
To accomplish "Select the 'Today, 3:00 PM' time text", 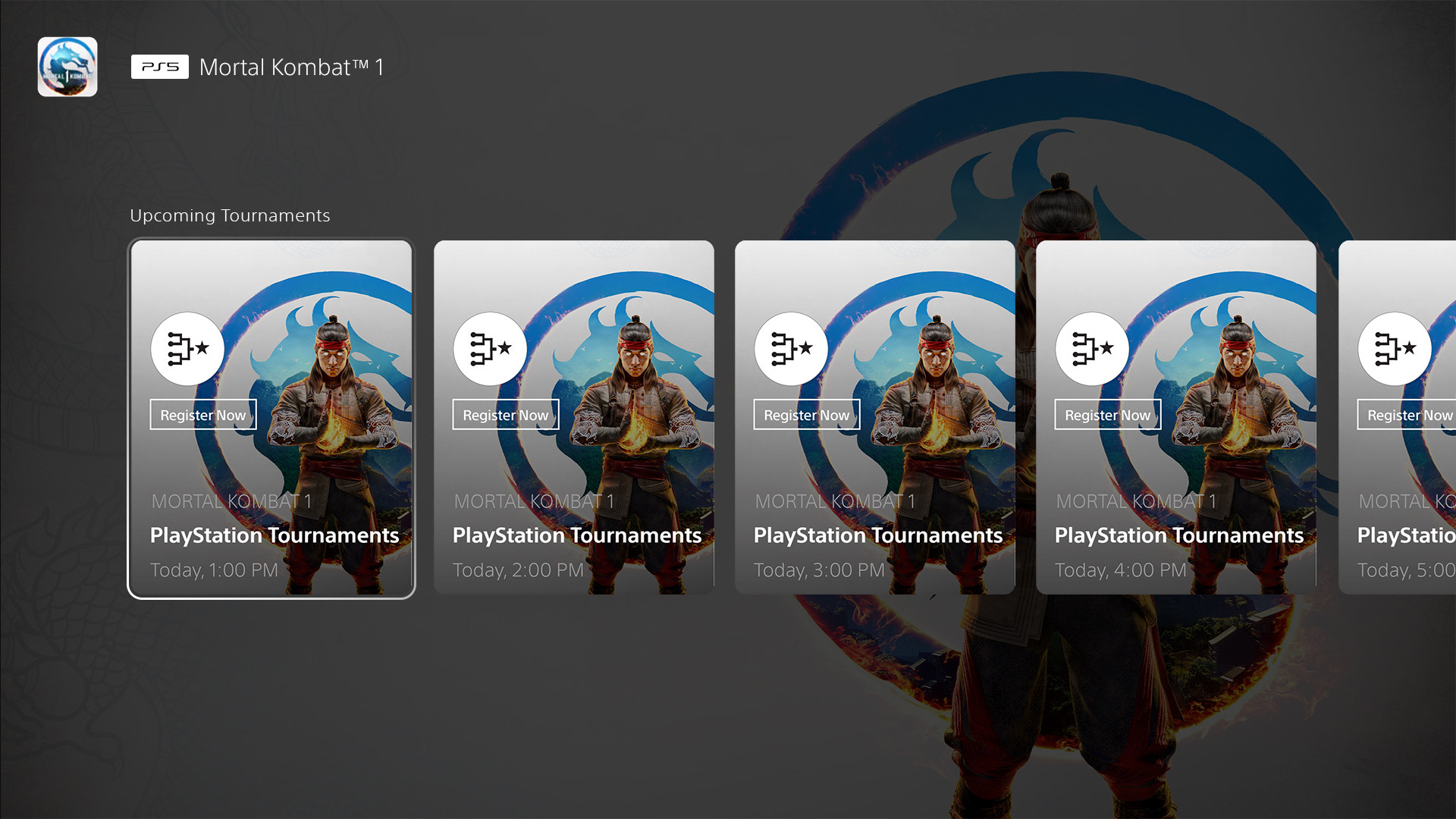I will [x=820, y=570].
